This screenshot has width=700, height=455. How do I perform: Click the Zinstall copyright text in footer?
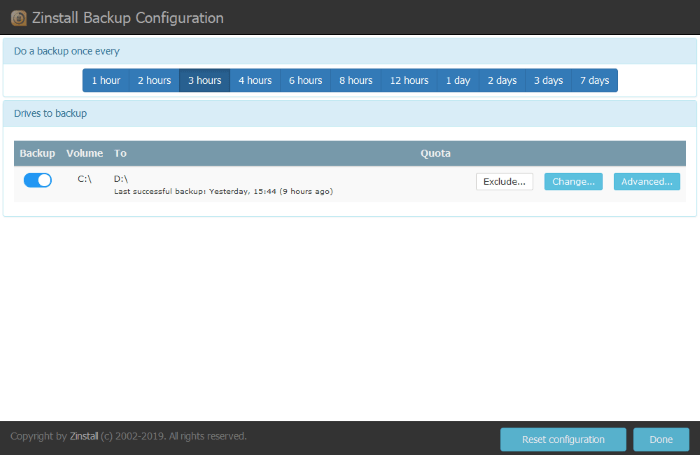point(128,436)
